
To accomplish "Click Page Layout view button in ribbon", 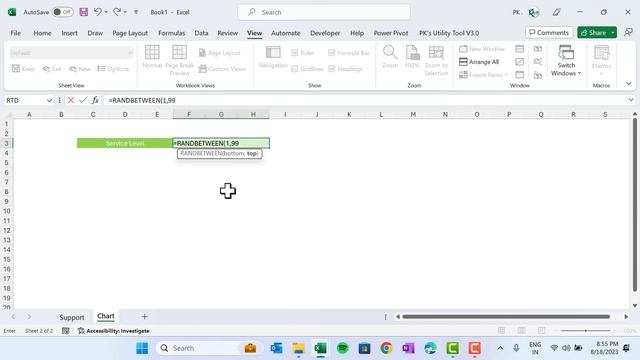I will [220, 53].
